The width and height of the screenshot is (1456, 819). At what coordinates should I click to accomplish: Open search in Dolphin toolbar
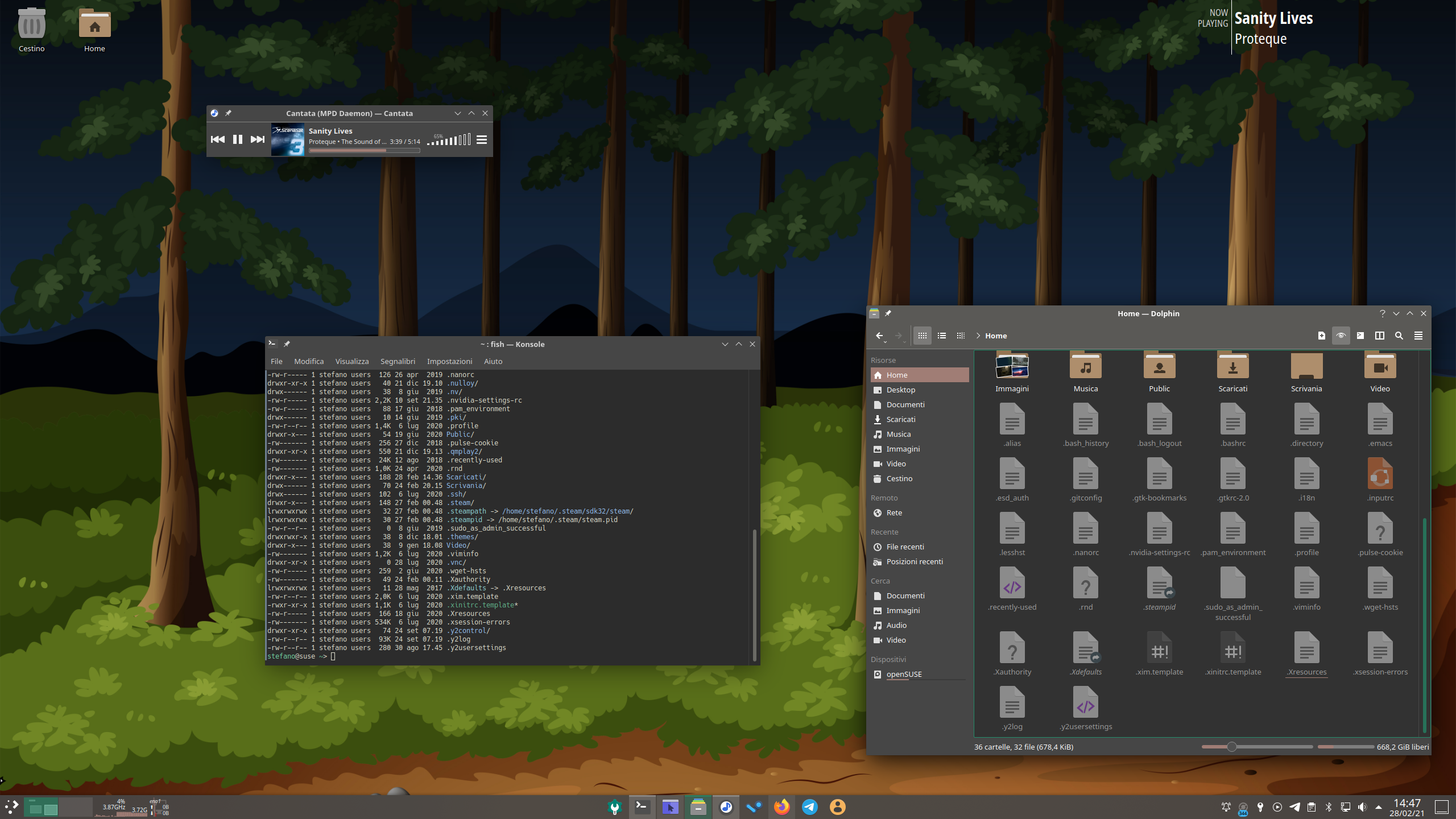pyautogui.click(x=1399, y=336)
